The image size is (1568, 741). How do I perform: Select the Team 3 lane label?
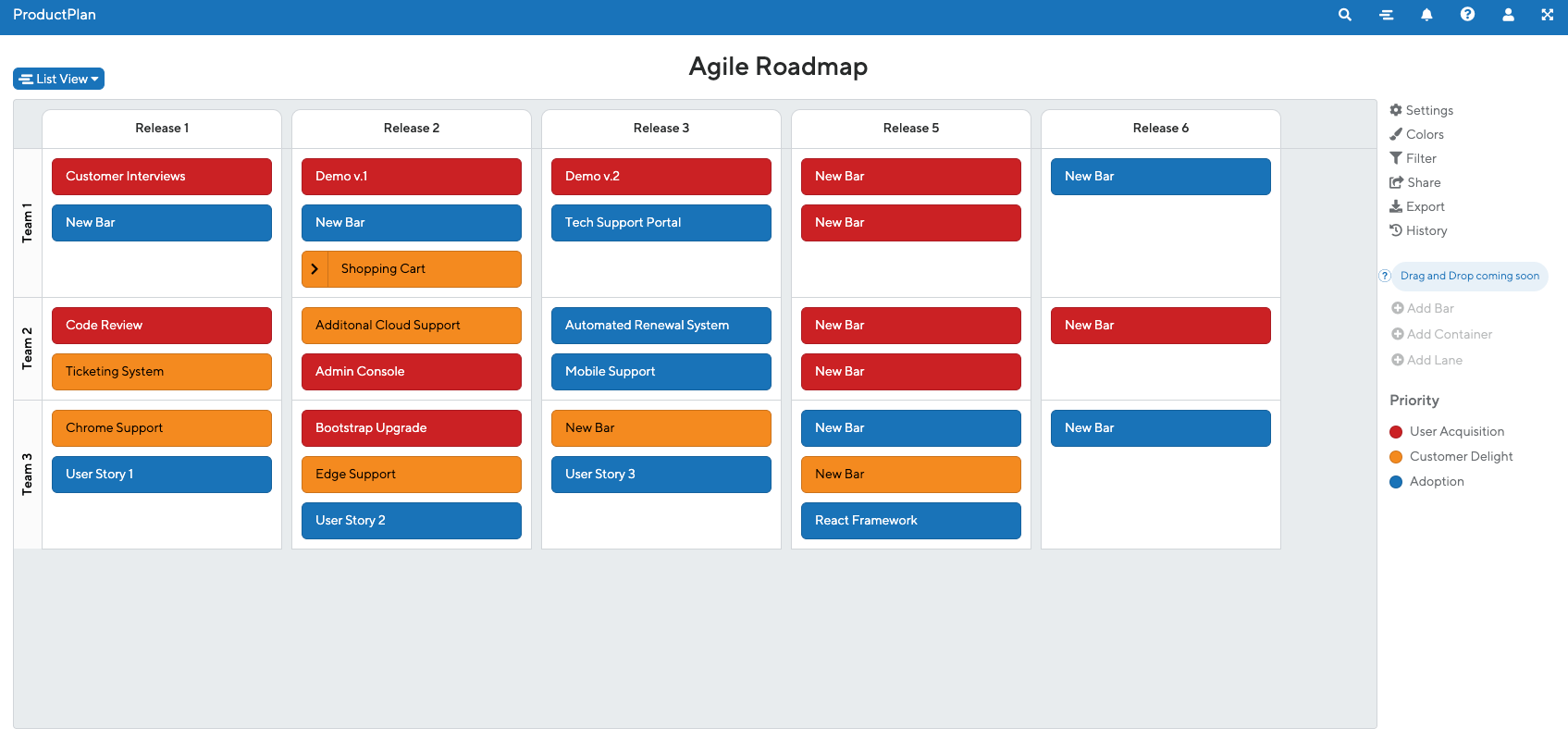tap(28, 475)
